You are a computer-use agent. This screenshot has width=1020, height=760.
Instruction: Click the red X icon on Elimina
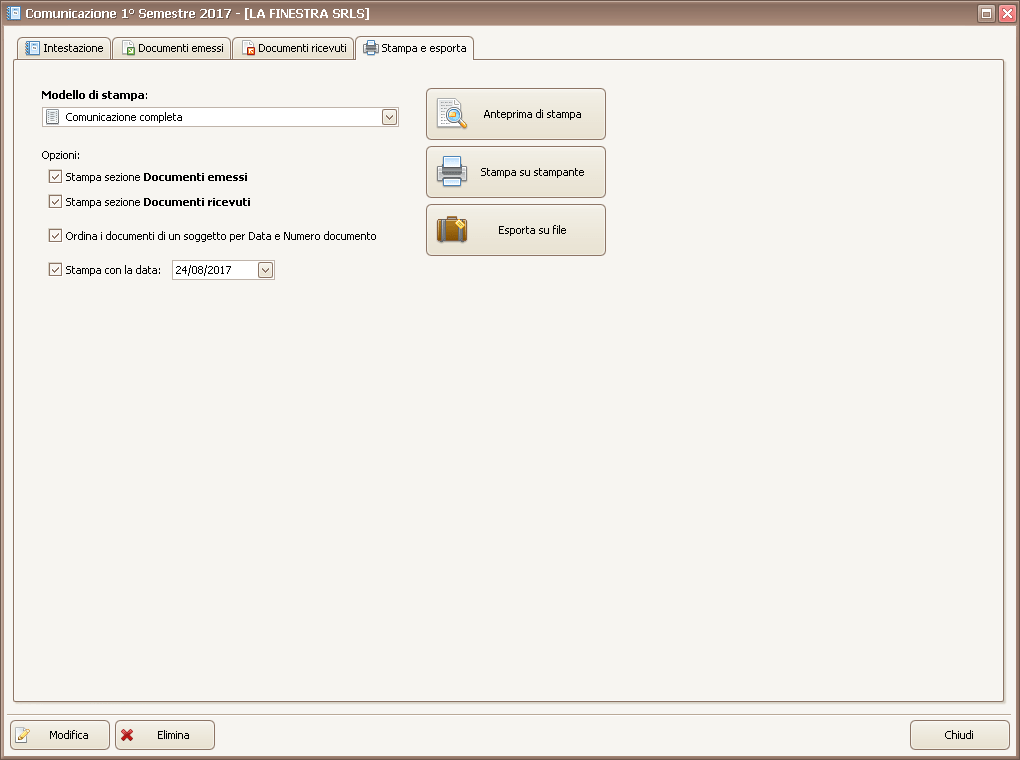click(x=128, y=735)
